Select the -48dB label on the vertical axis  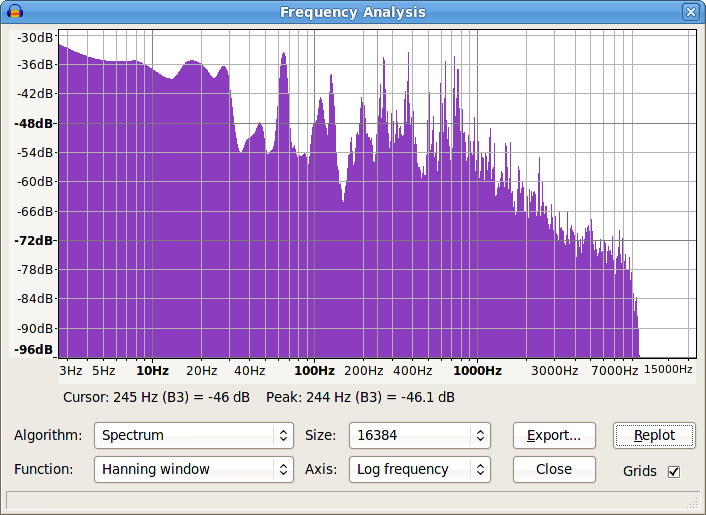point(33,124)
